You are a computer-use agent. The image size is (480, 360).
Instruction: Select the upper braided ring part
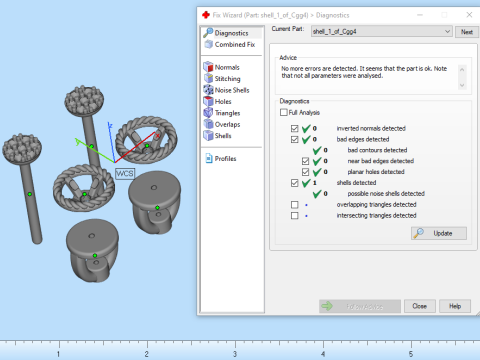(x=147, y=139)
